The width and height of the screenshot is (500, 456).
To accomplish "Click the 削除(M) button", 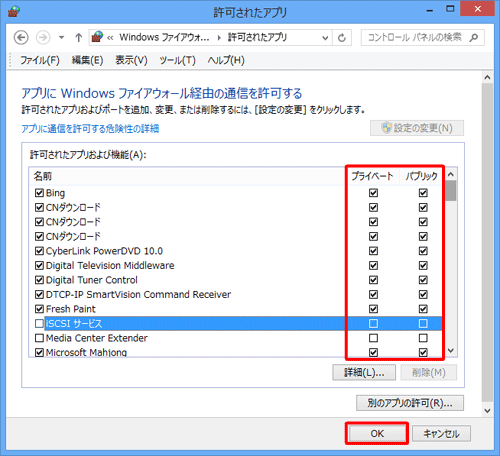I will [x=429, y=372].
